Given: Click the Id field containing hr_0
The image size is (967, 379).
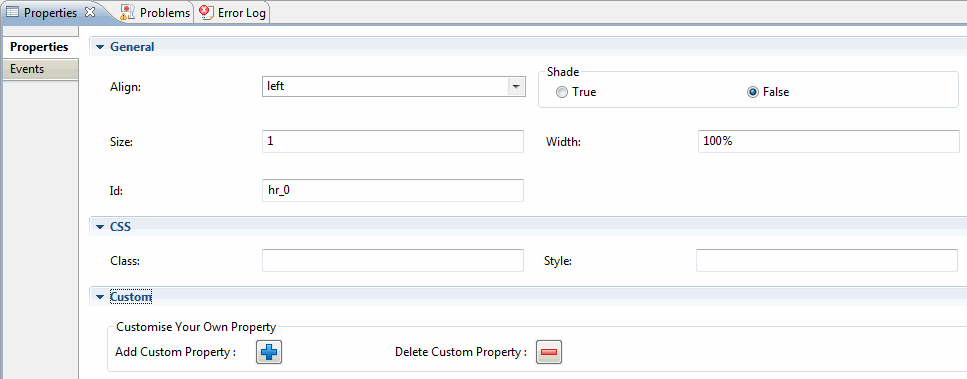Looking at the screenshot, I should coord(393,190).
